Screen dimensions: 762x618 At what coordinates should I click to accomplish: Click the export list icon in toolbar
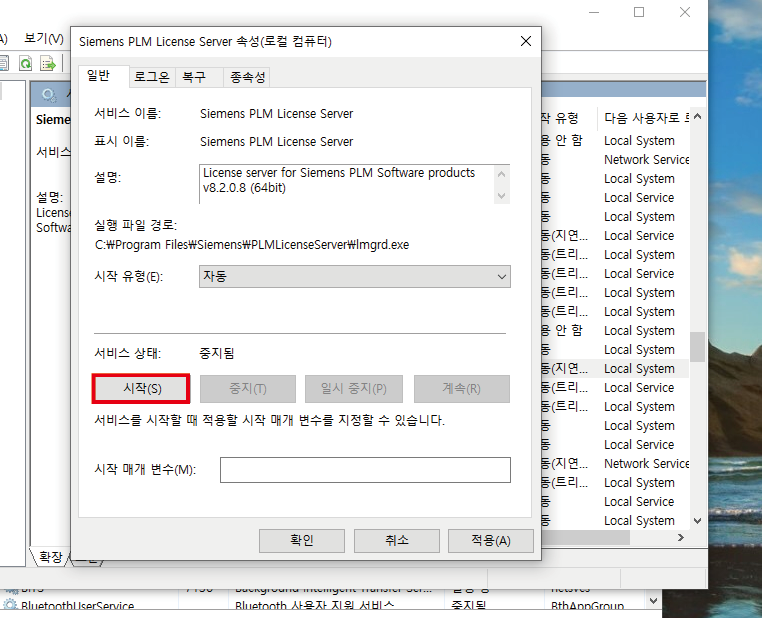click(x=48, y=63)
